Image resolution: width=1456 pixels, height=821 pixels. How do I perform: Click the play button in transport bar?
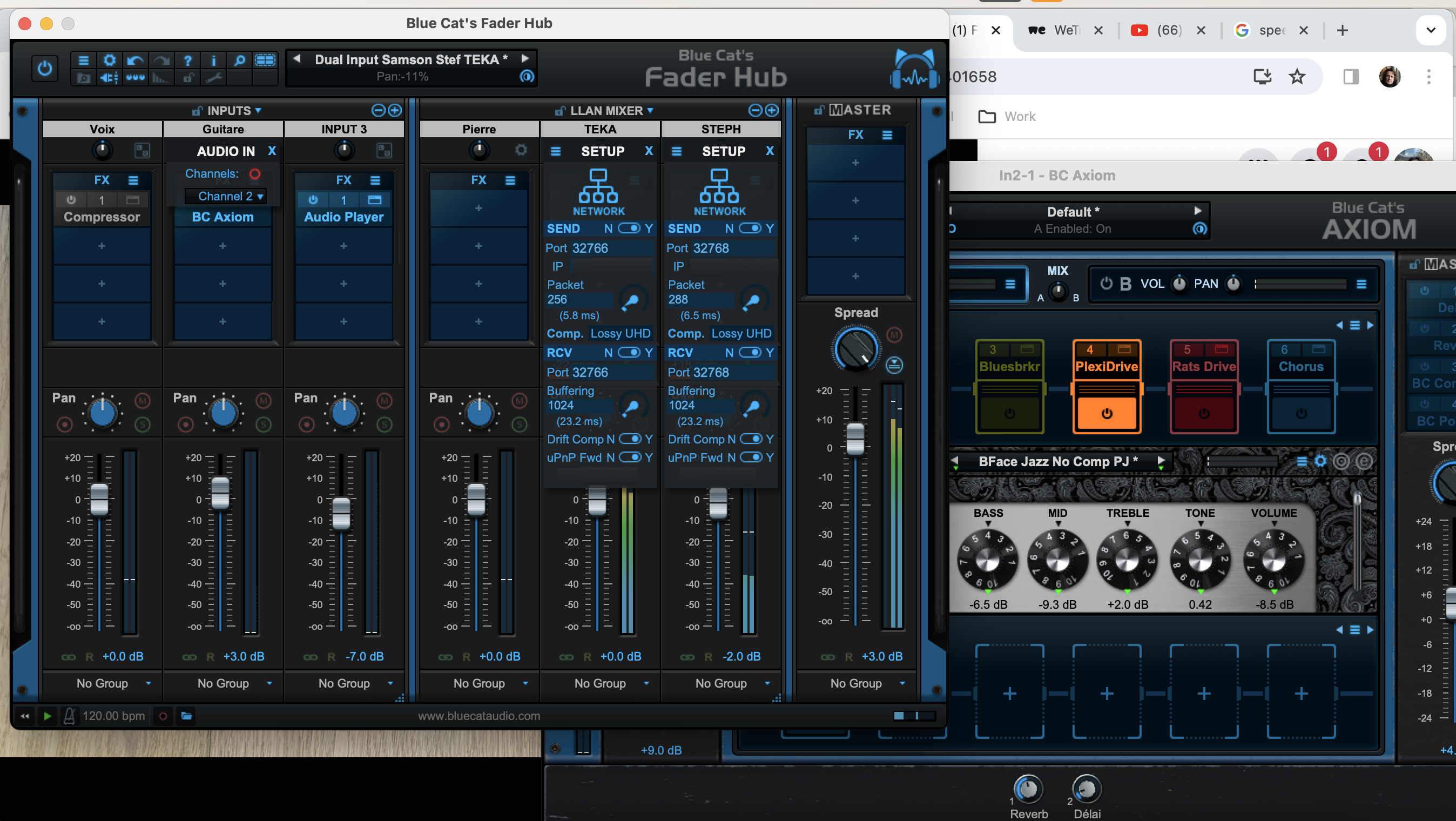point(48,716)
